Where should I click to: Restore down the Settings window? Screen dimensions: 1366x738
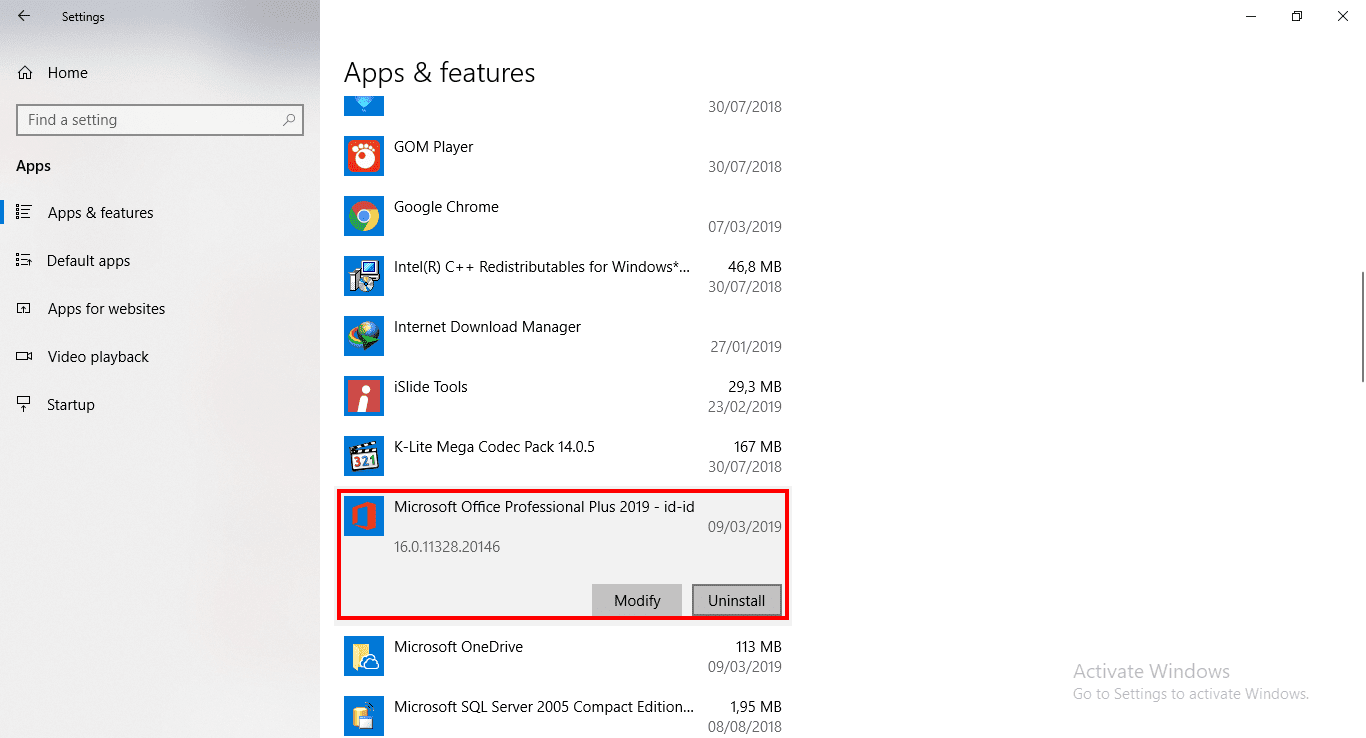[1297, 16]
